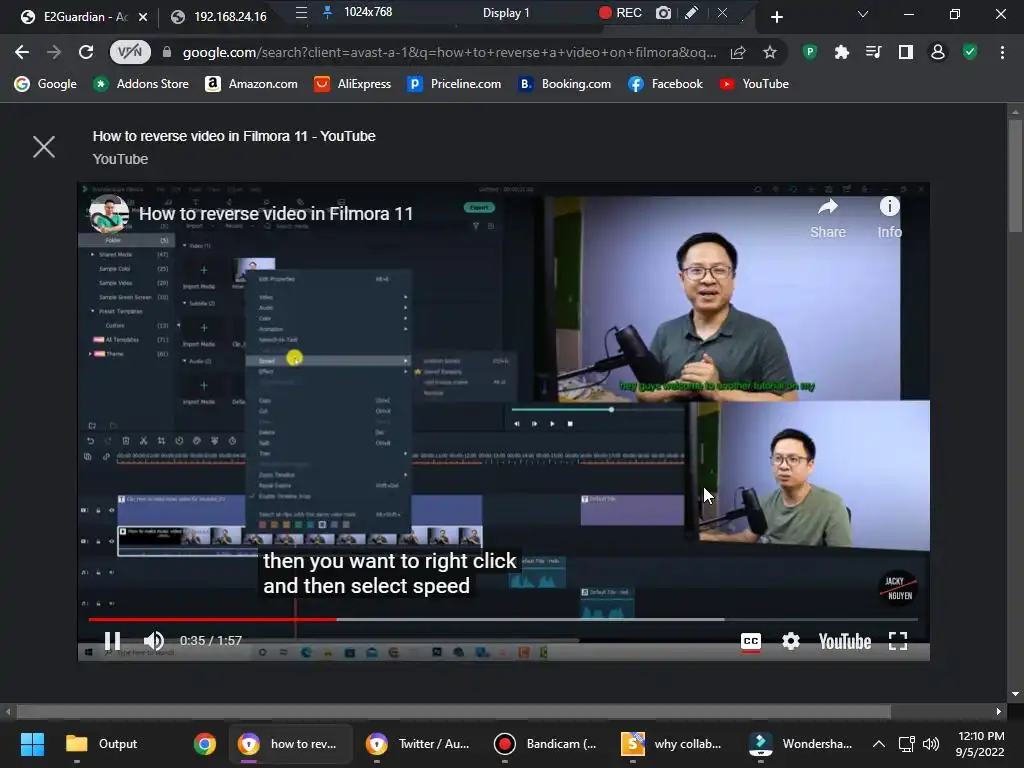Open Amazon.com bookmark
Image resolution: width=1024 pixels, height=768 pixels.
(x=251, y=84)
